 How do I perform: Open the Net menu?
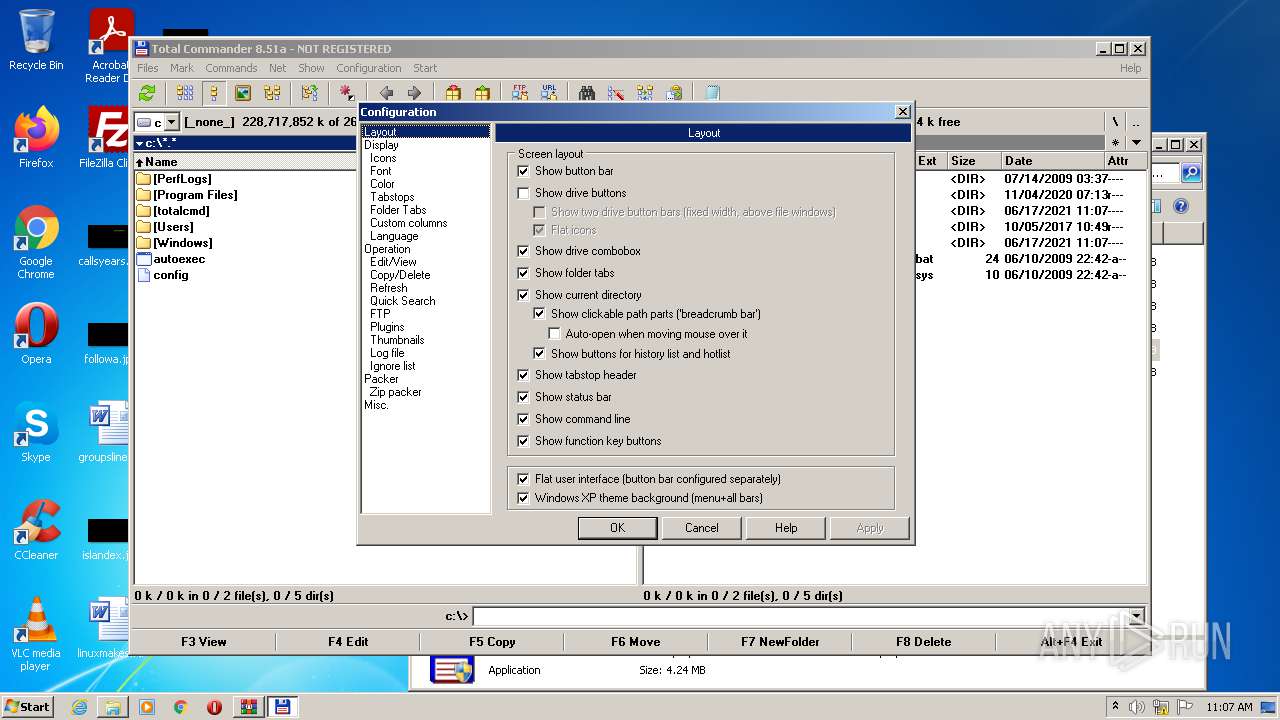pos(278,68)
